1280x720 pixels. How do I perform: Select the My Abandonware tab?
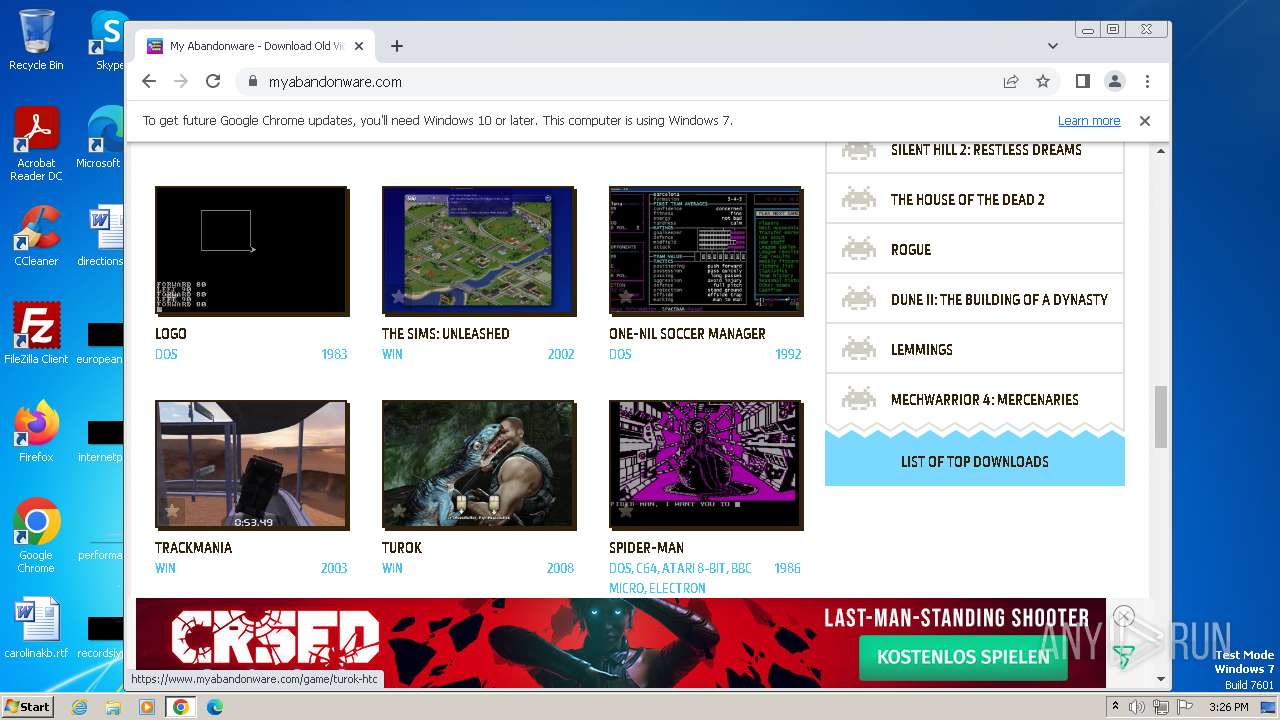coord(256,46)
